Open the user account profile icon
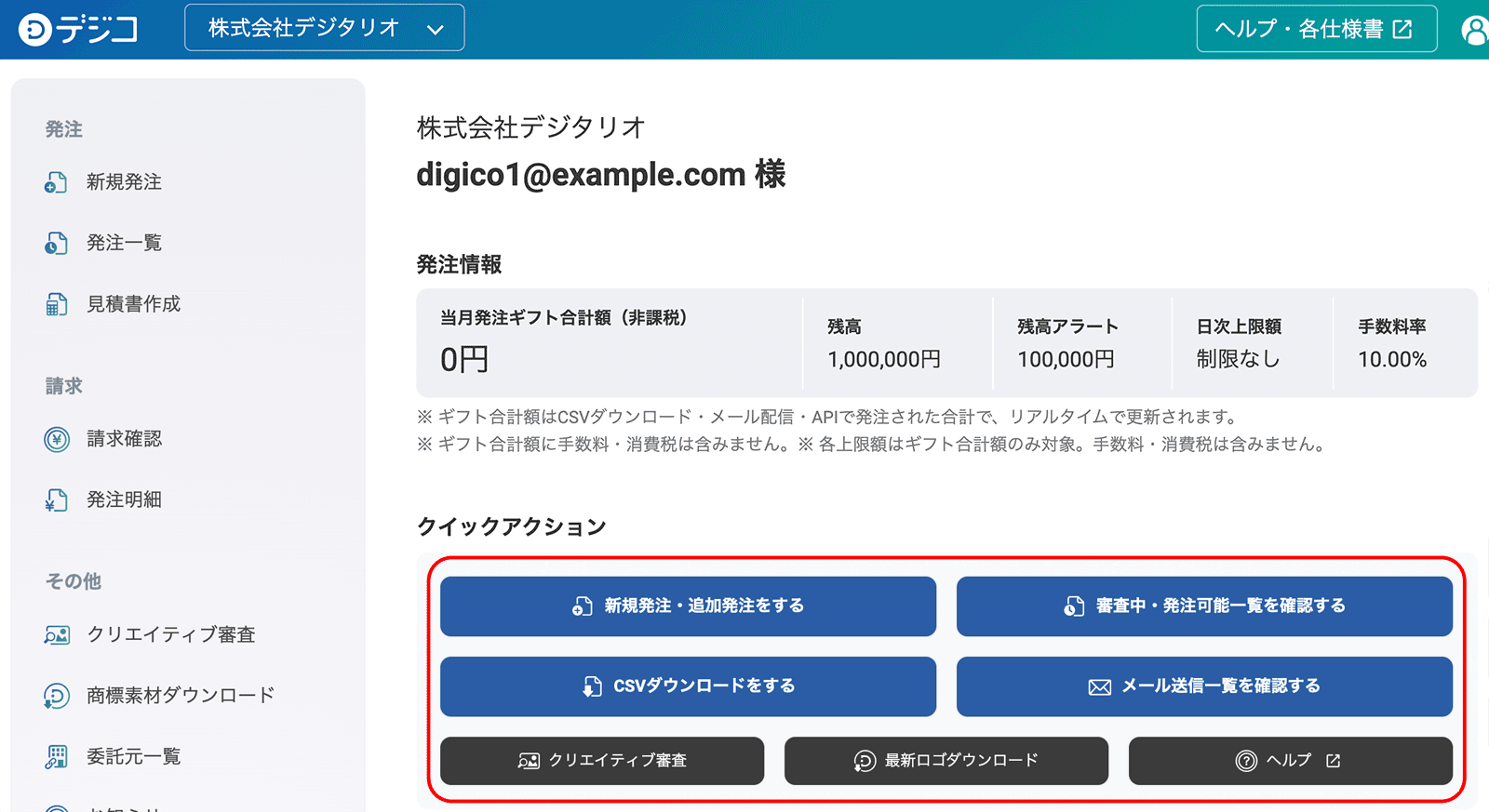The height and width of the screenshot is (812, 1489). (1475, 30)
